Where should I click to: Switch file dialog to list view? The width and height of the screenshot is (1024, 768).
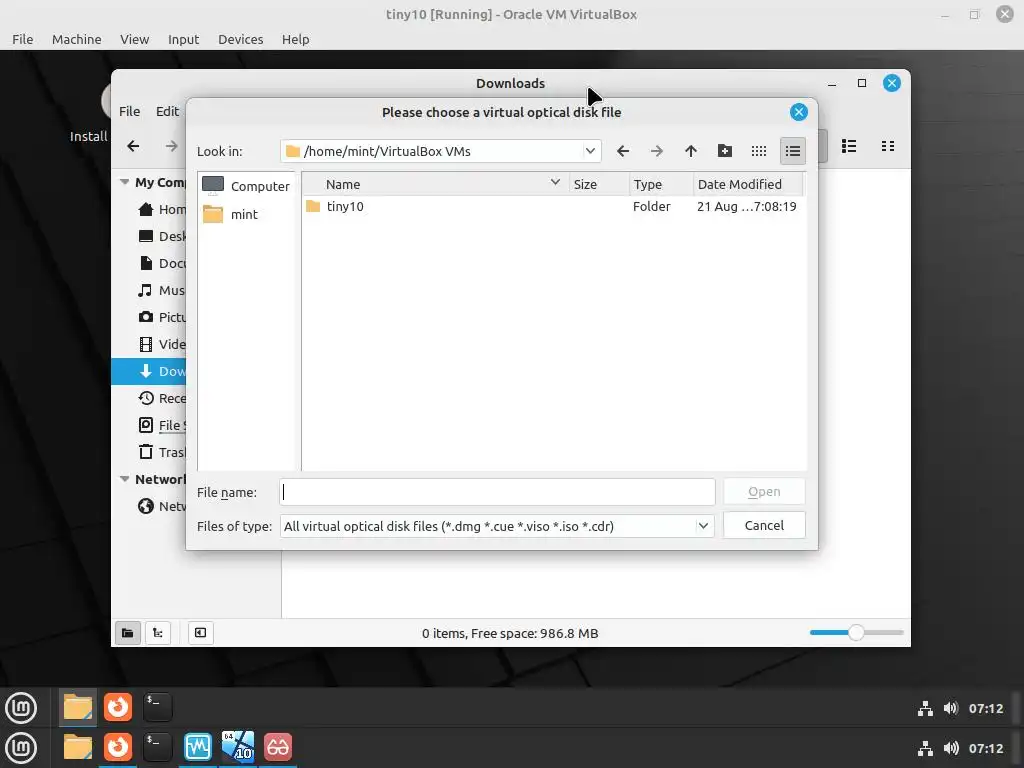point(759,152)
